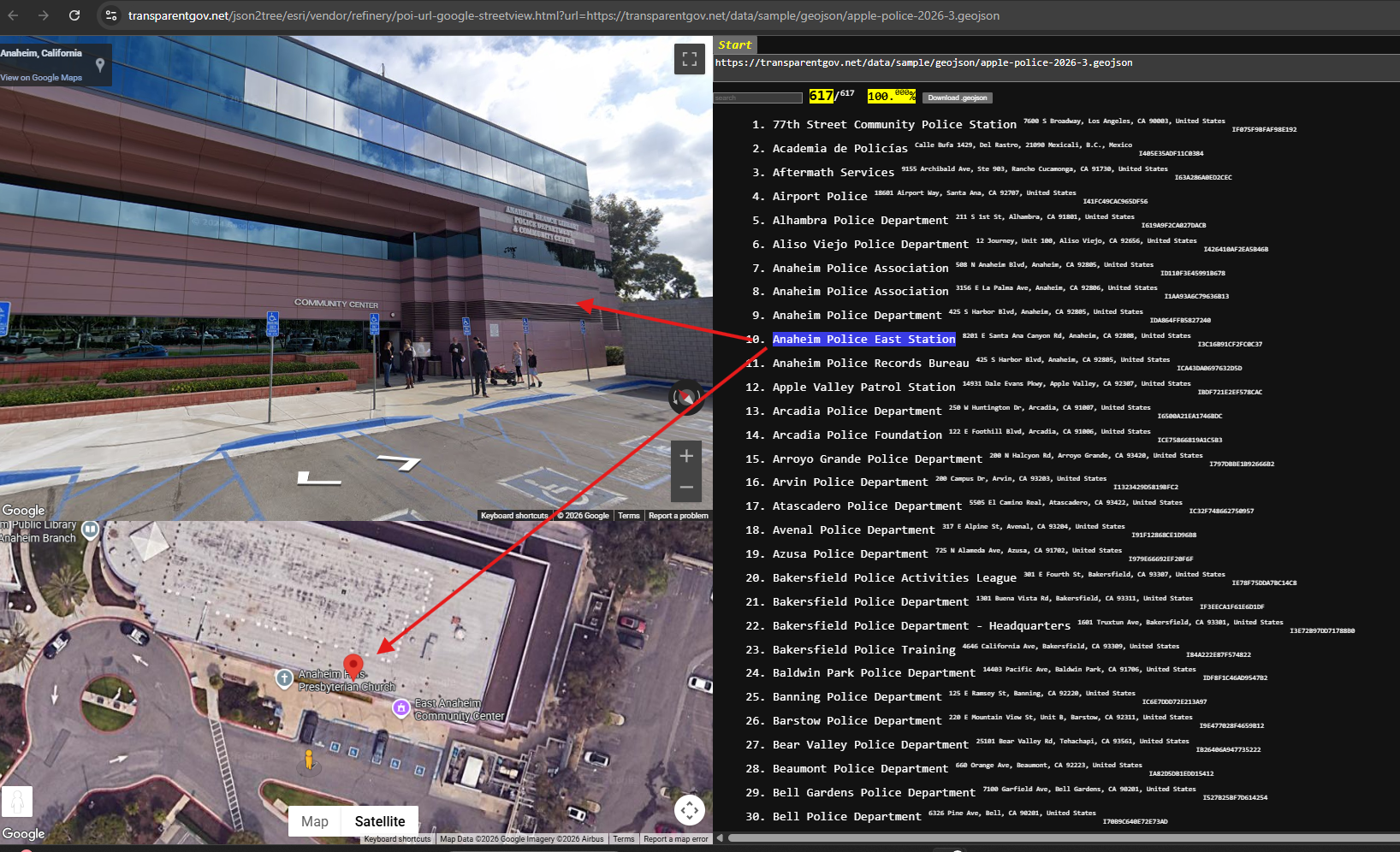Click the Street View compass
Screen dimensions: 1400x852
(685, 397)
